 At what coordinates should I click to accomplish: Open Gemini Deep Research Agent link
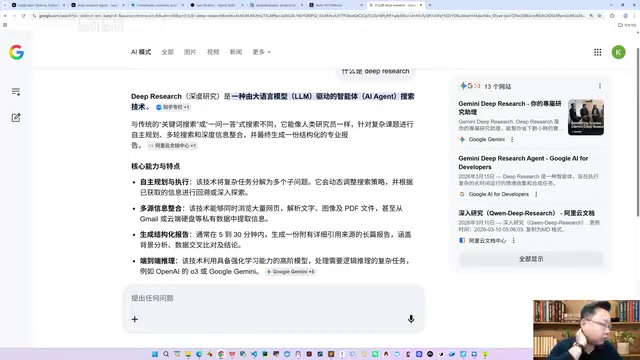pos(523,162)
